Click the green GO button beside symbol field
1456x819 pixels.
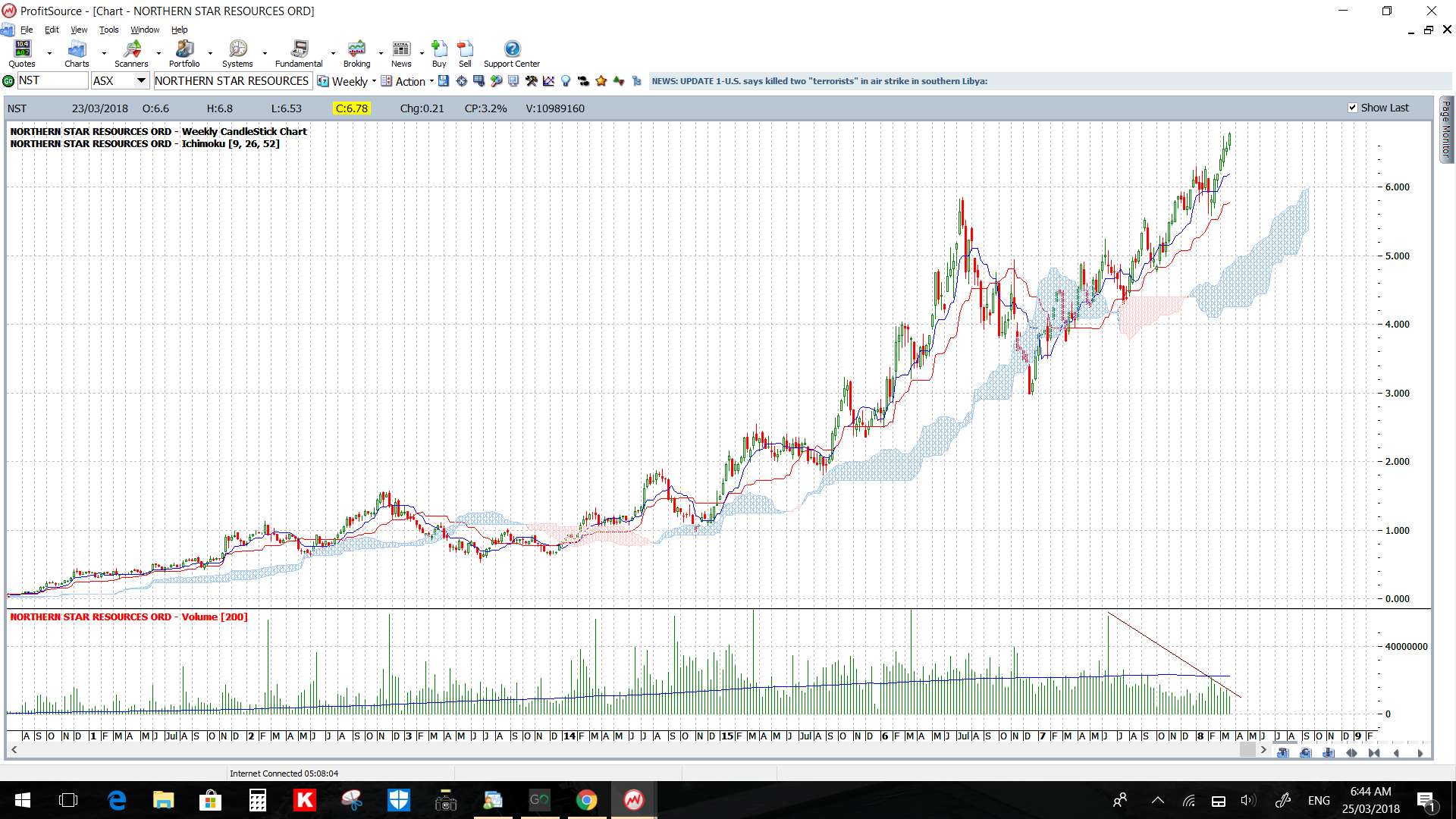pos(8,81)
